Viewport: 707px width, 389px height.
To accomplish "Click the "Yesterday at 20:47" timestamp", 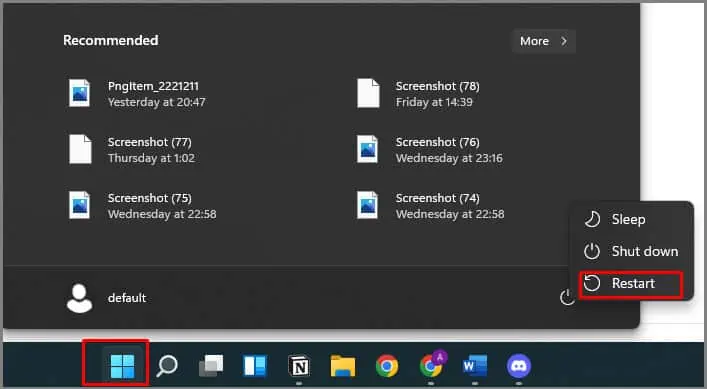I will [156, 102].
